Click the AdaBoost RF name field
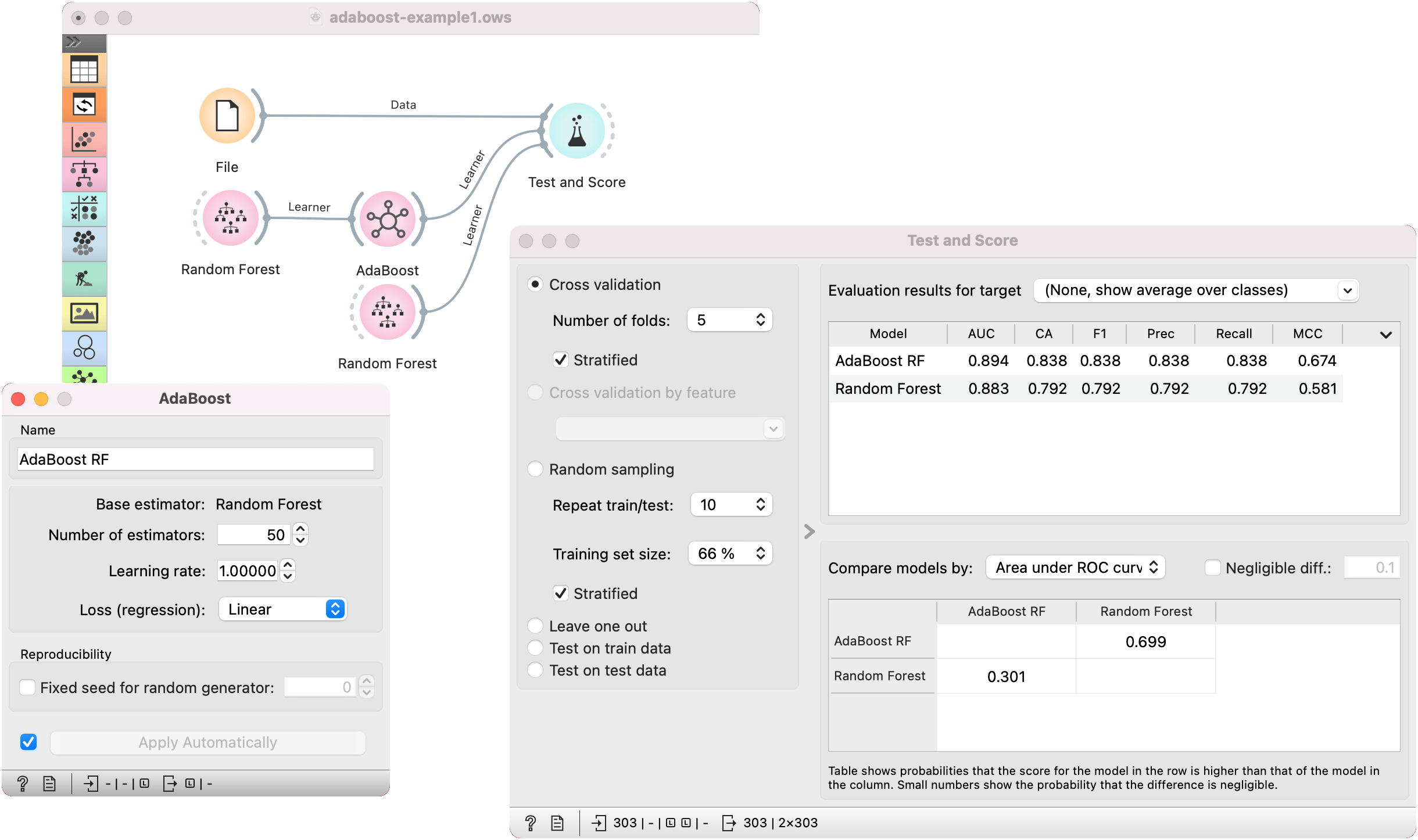This screenshot has height=840, width=1418. click(195, 459)
